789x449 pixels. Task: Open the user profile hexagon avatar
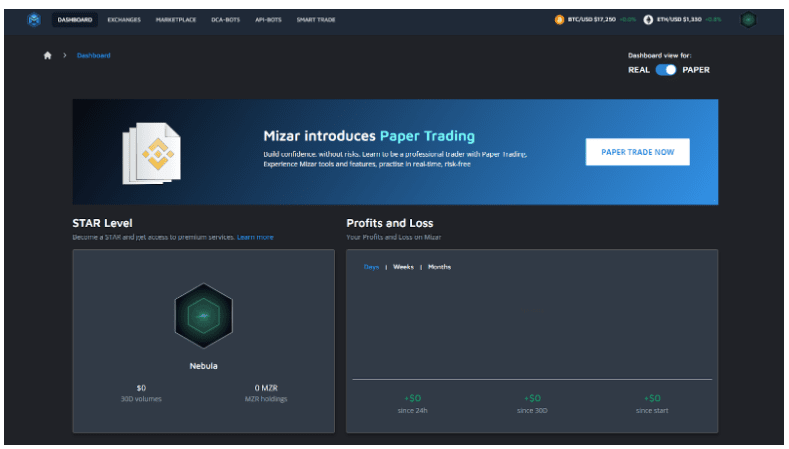tap(748, 20)
